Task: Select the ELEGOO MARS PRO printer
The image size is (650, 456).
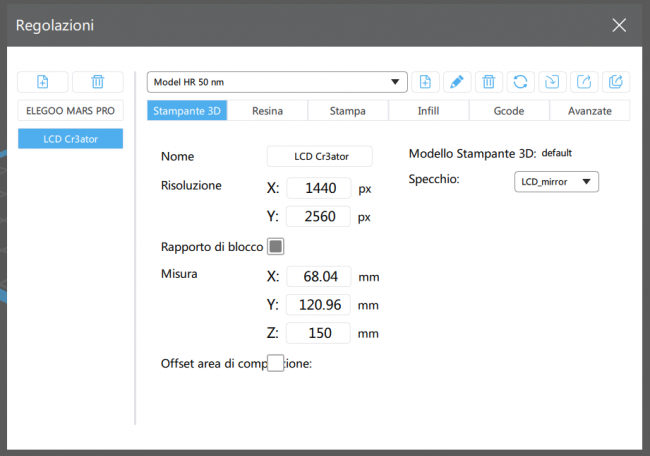Action: pos(70,111)
